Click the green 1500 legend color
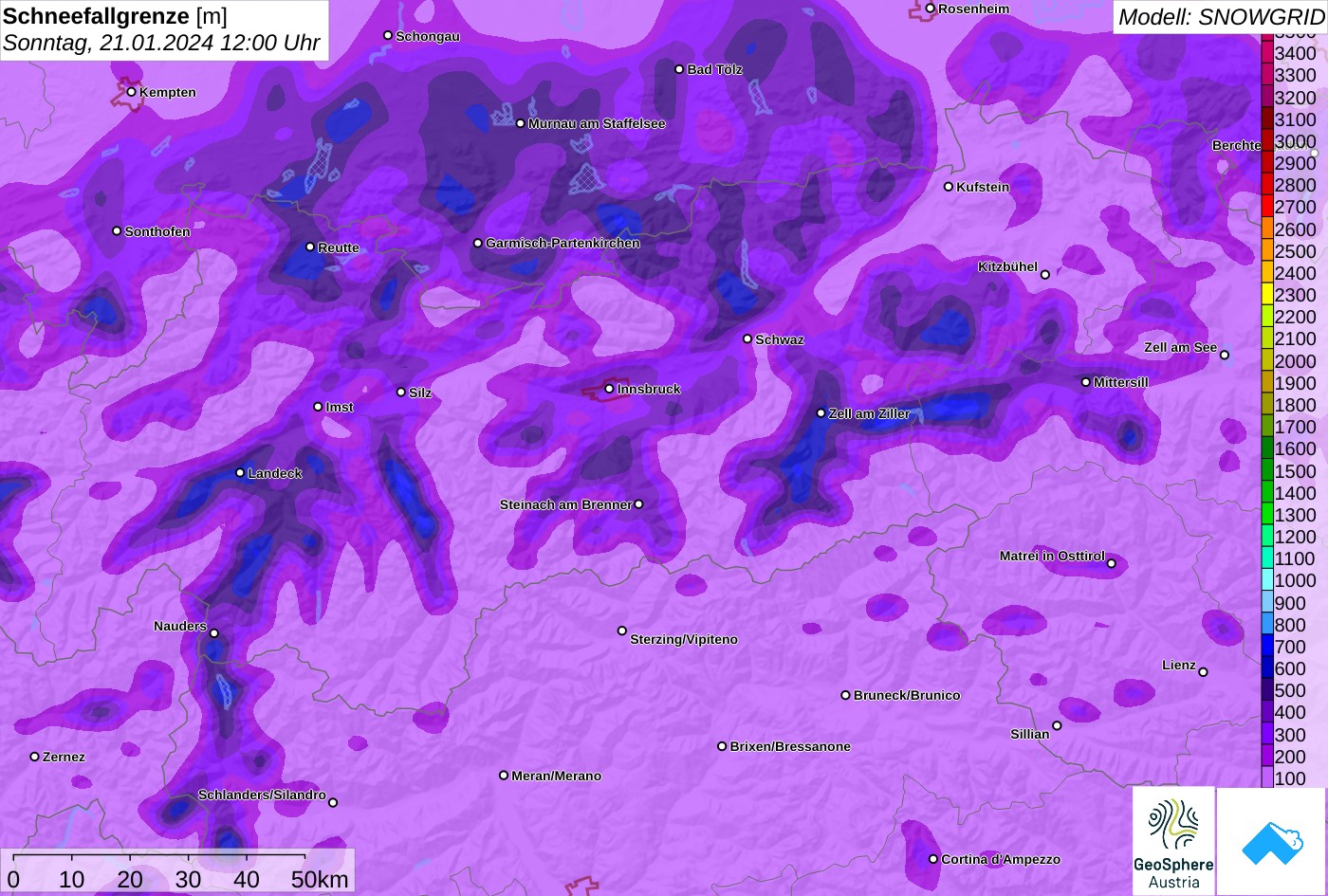The image size is (1328, 896). coord(1266,471)
